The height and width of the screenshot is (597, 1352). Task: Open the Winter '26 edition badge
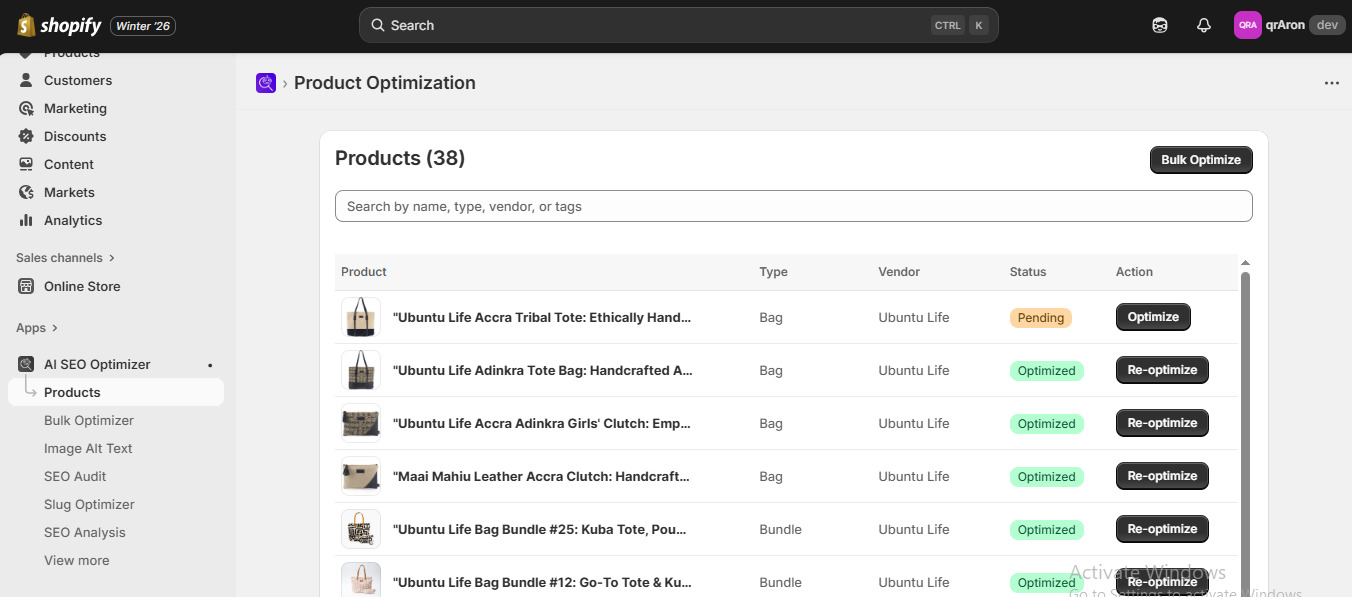pos(143,26)
